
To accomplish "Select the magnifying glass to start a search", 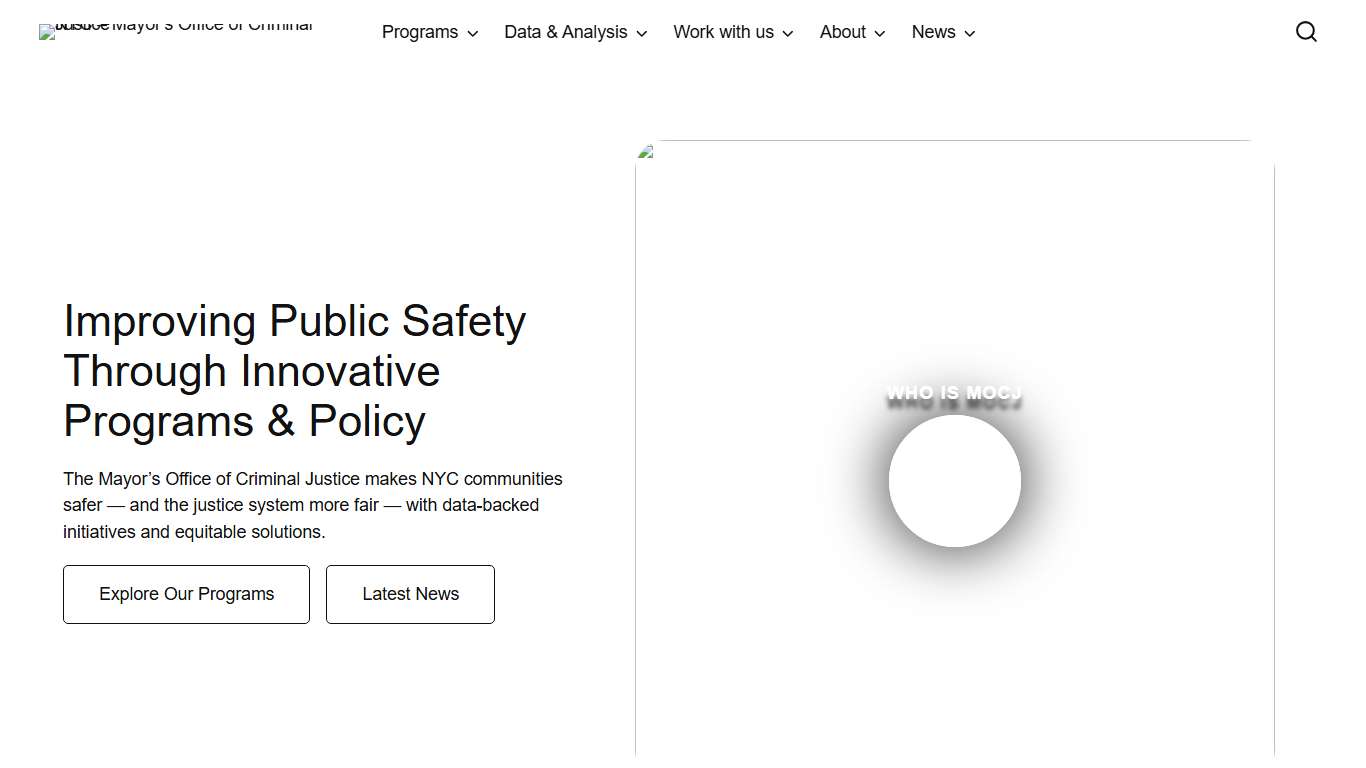I will (1306, 31).
